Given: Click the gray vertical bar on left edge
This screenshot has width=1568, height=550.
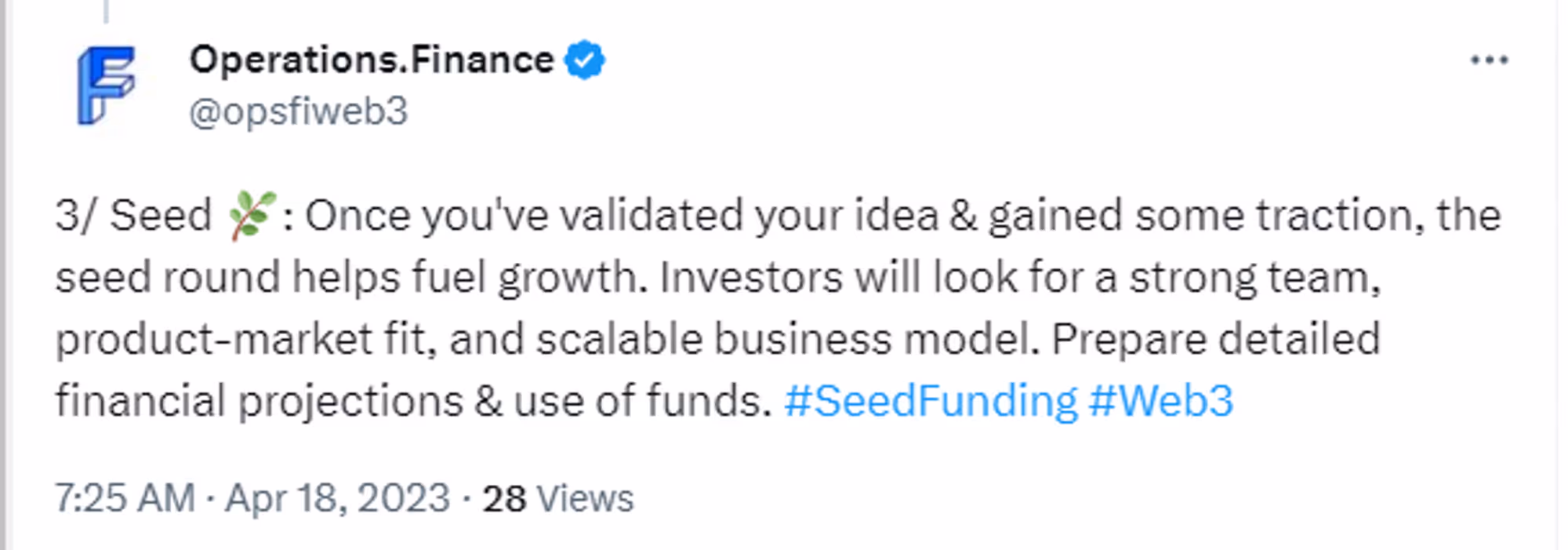Looking at the screenshot, I should pos(4,275).
